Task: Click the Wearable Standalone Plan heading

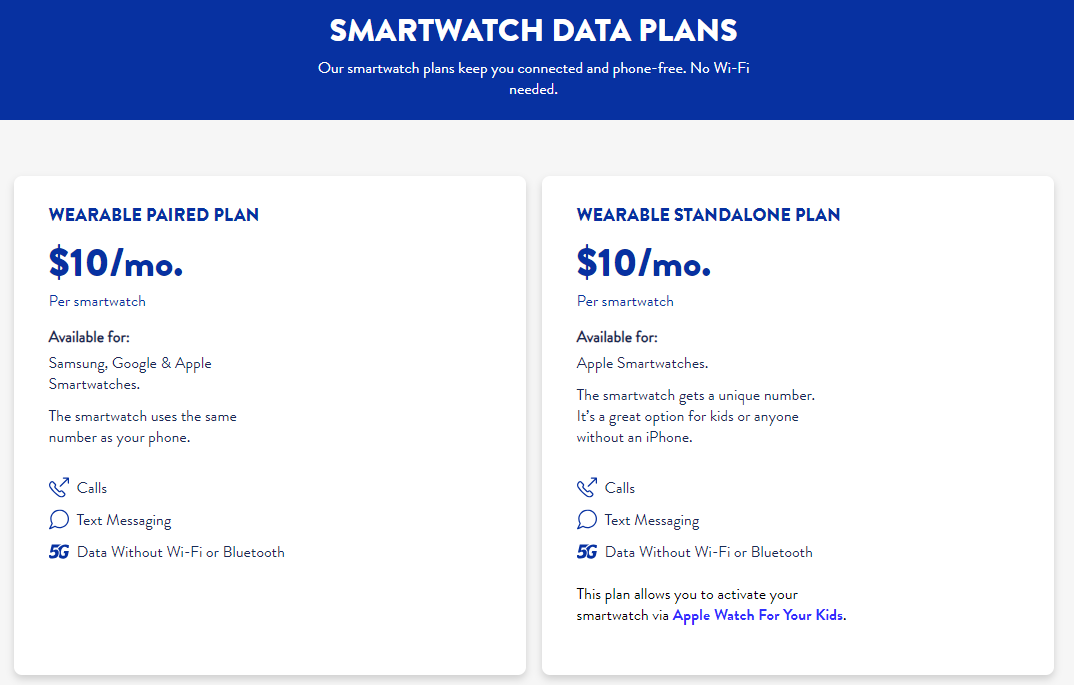Action: point(708,214)
